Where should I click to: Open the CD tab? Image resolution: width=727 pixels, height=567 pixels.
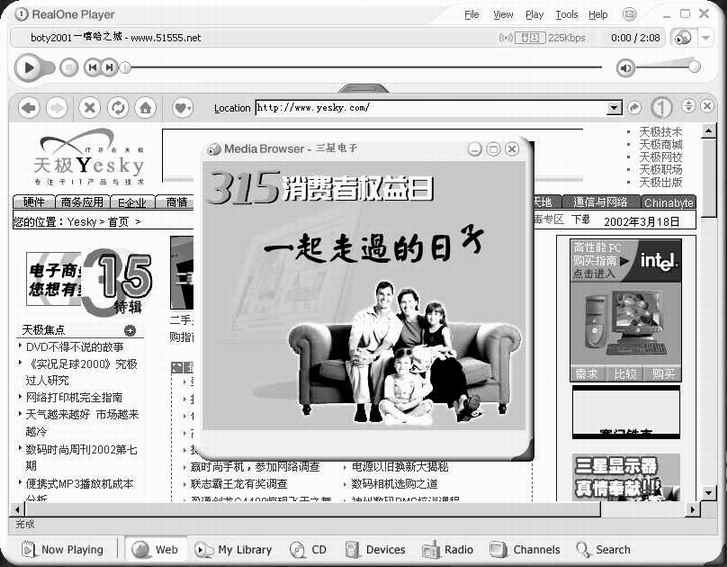point(308,550)
